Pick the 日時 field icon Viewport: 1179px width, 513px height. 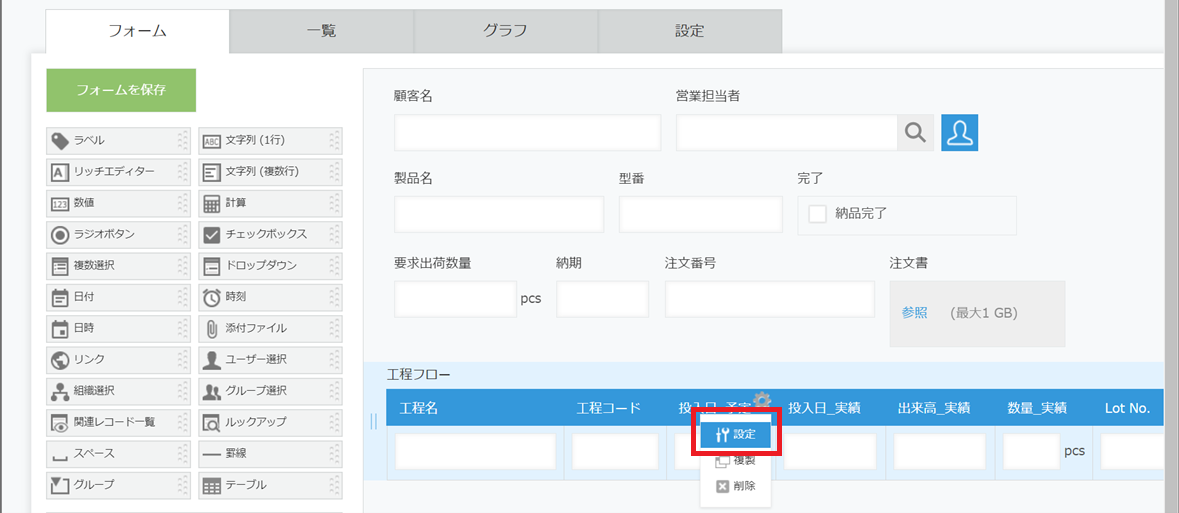tap(60, 328)
